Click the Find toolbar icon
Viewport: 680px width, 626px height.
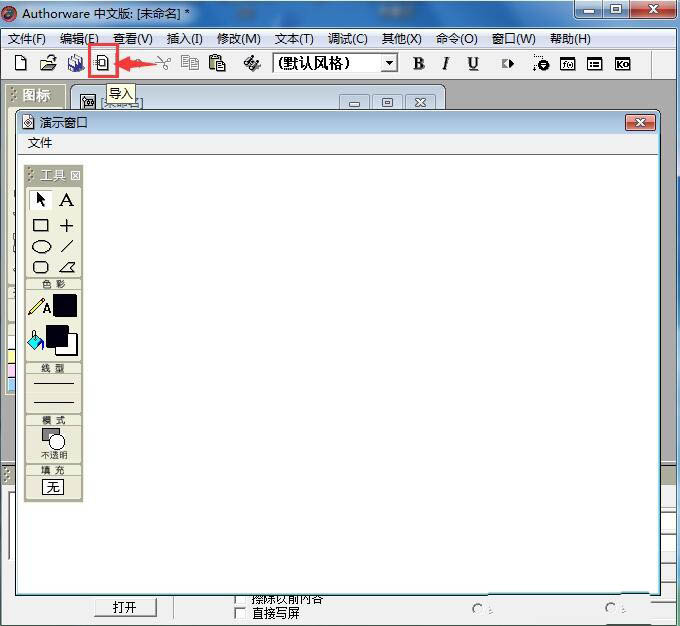252,64
